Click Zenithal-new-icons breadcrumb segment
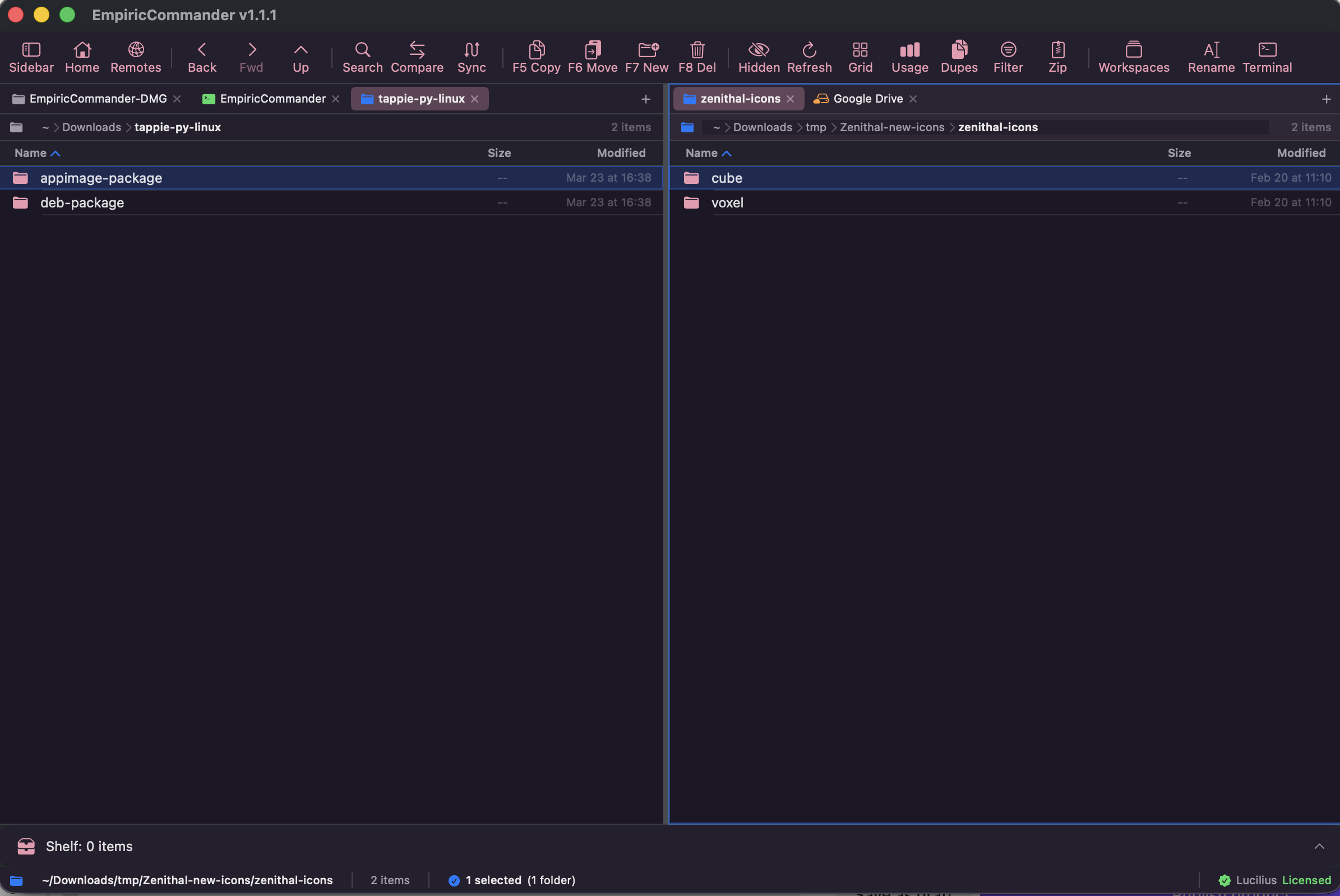 891,127
